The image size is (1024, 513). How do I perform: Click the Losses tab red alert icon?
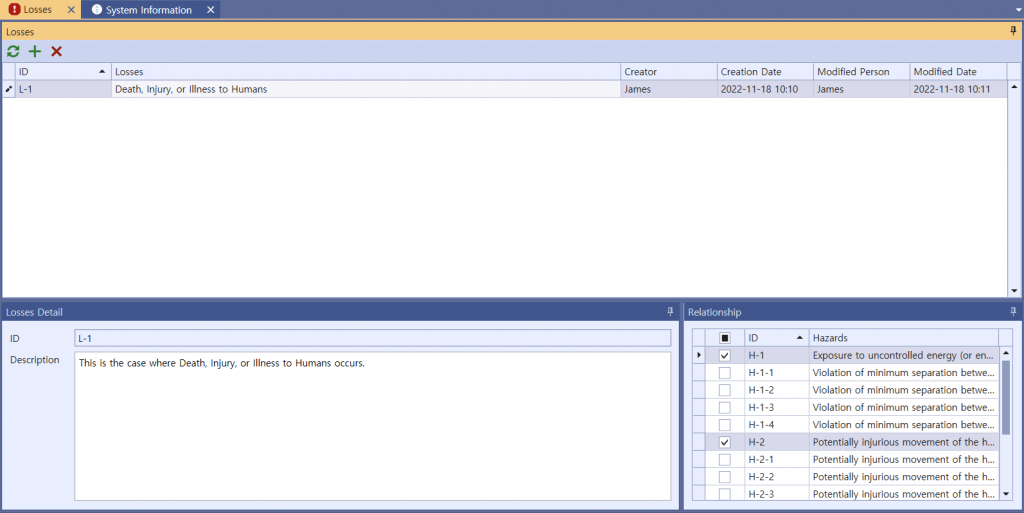coord(14,9)
